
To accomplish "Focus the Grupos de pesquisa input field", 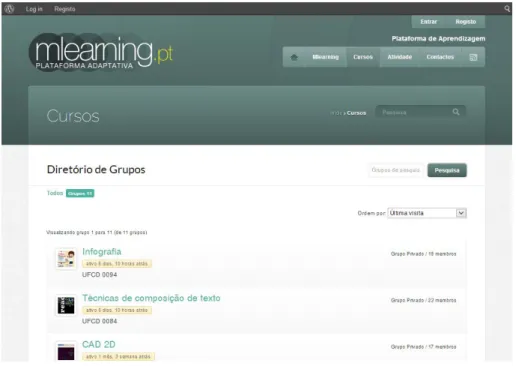I will click(x=396, y=170).
